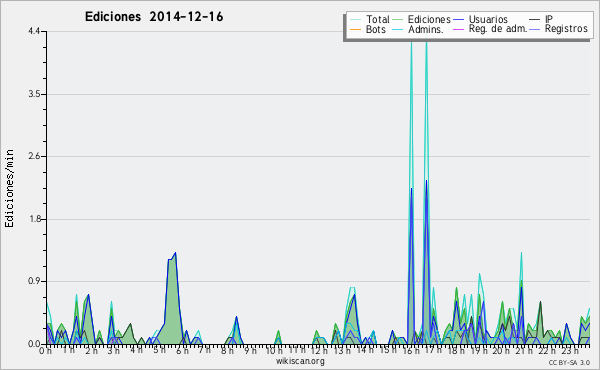Click the "Bots" legend entry
The height and width of the screenshot is (370, 600).
(376, 29)
